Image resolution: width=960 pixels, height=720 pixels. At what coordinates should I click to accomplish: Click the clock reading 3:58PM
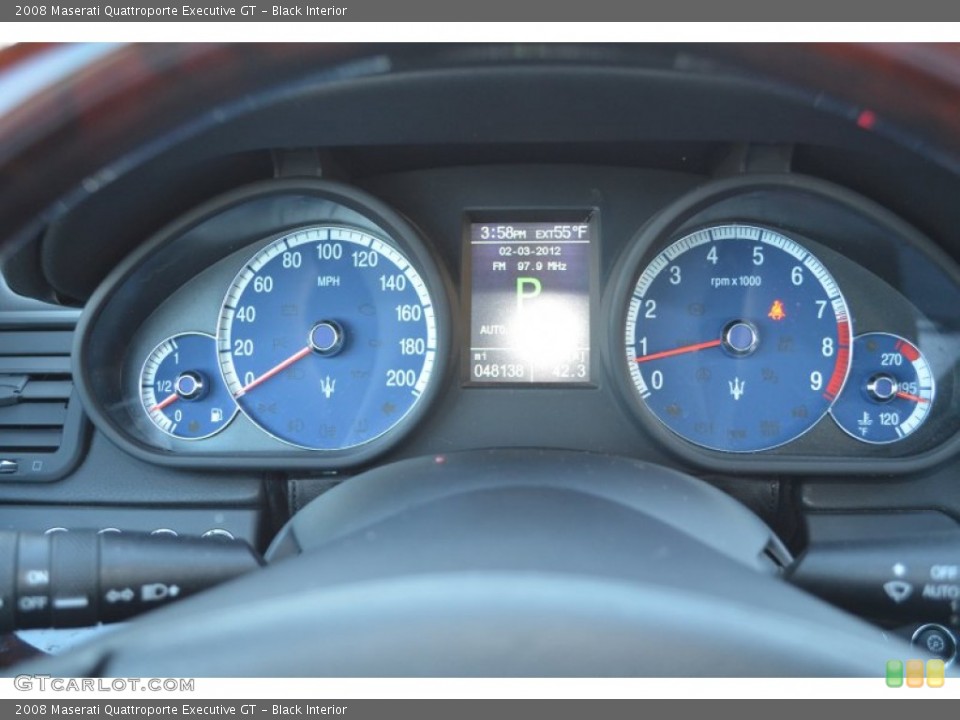point(503,233)
